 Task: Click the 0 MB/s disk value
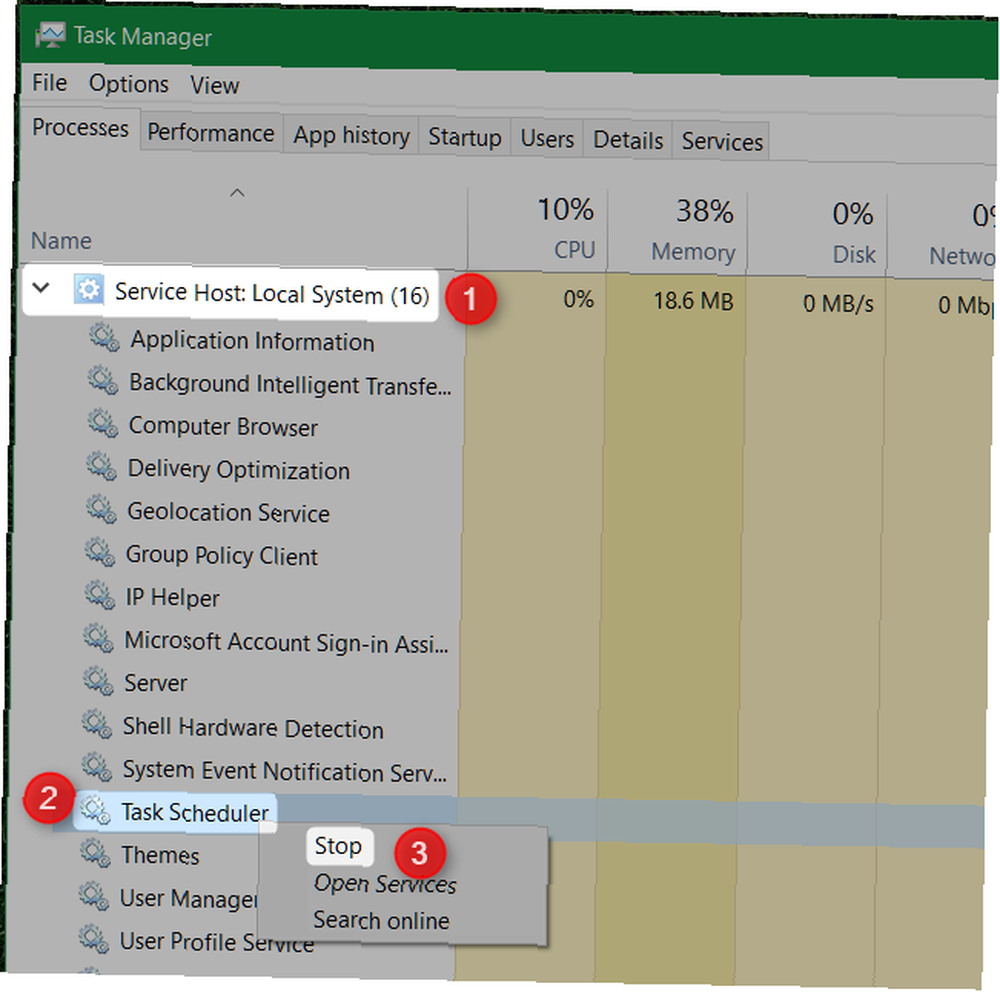point(838,304)
